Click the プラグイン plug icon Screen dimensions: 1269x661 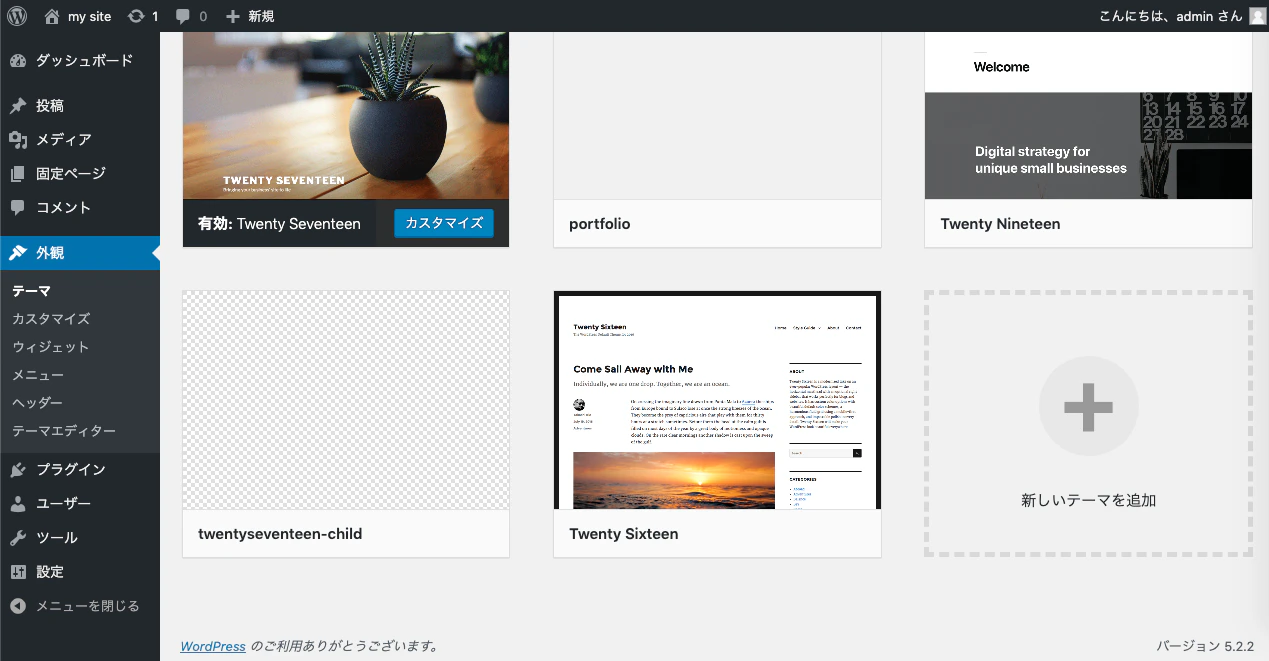pyautogui.click(x=18, y=470)
